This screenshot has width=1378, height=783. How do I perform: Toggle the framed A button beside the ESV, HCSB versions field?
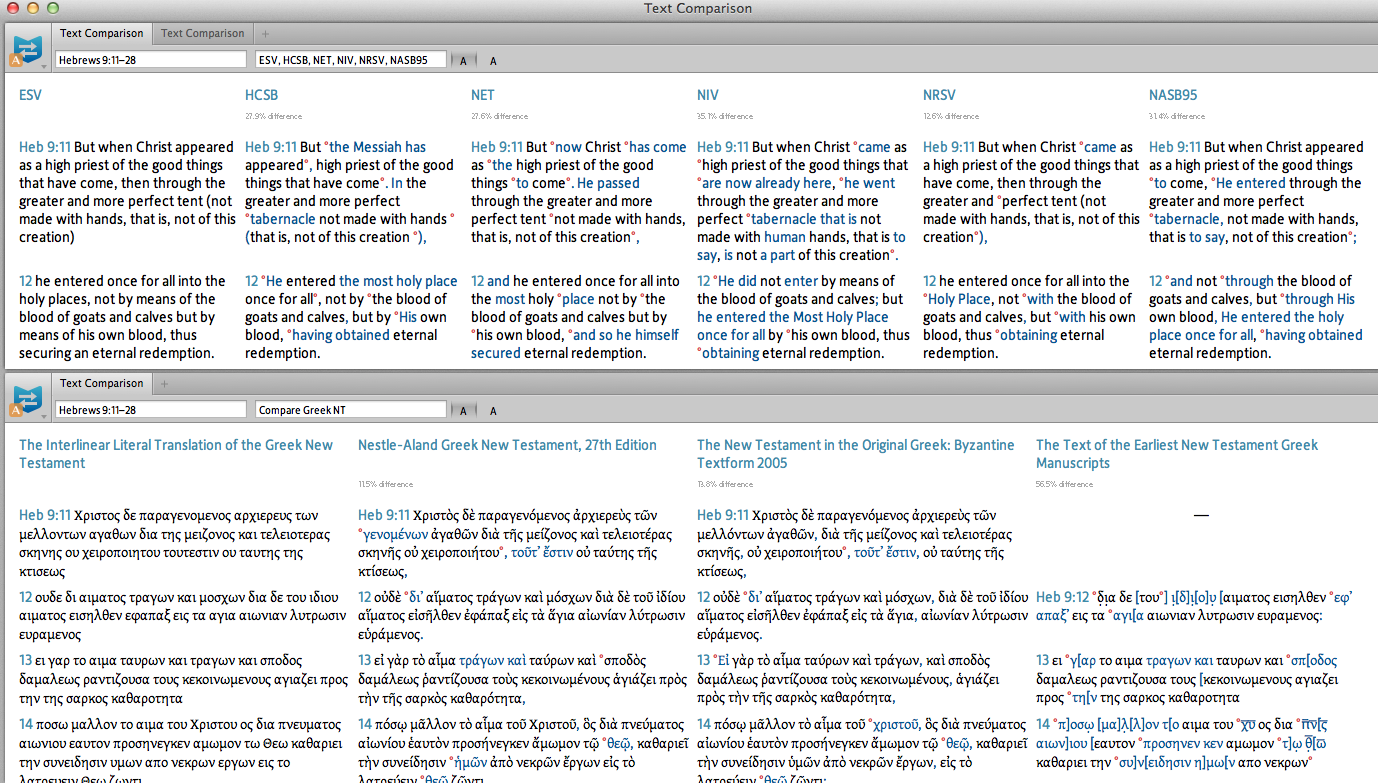pos(463,61)
